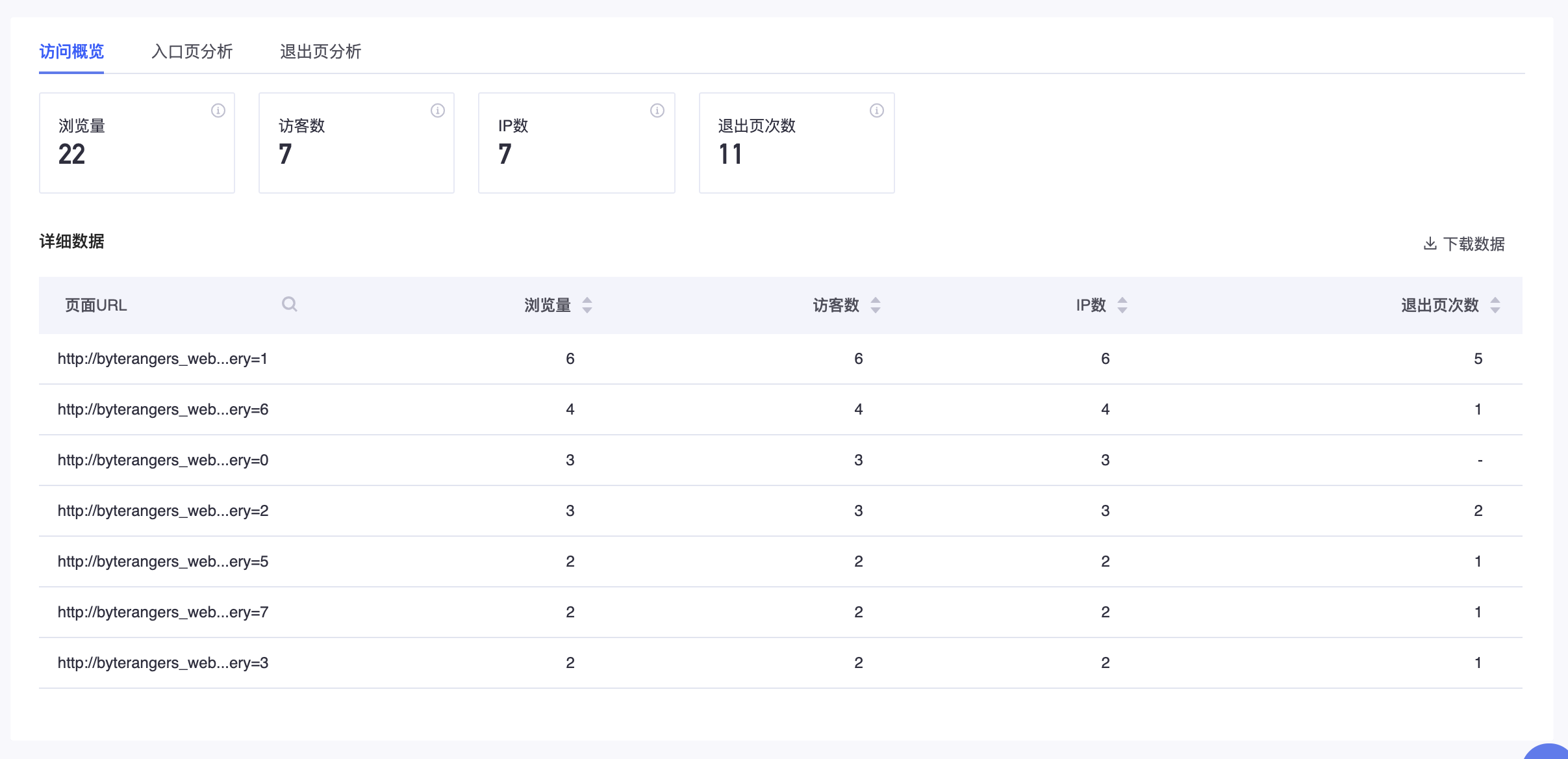Click info icon on 访客数 card
This screenshot has width=1568, height=759.
[x=438, y=110]
